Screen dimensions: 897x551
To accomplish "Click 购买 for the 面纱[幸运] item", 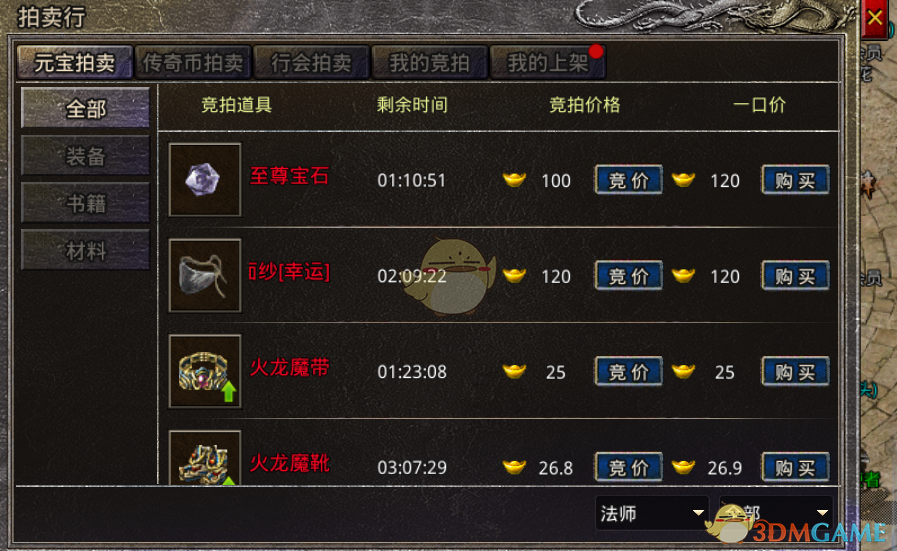I will [x=795, y=276].
